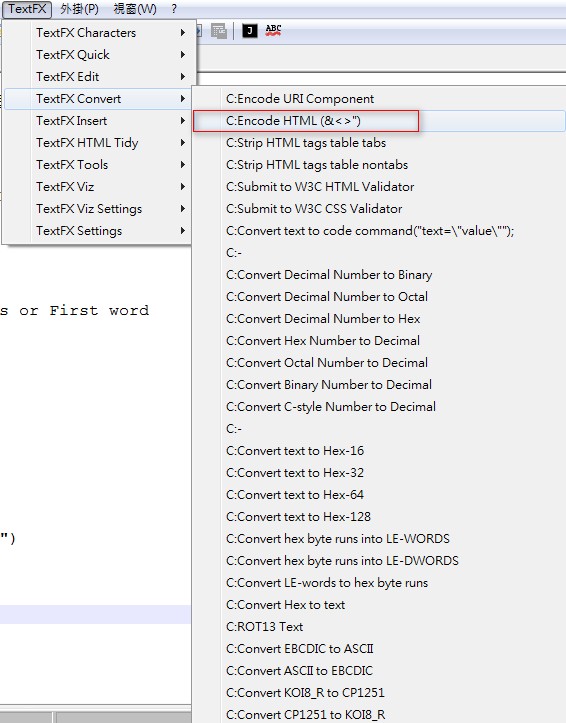Screen dimensions: 566x723
Task: Choose C:Encode HTML (&<>")
Action: (x=379, y=121)
